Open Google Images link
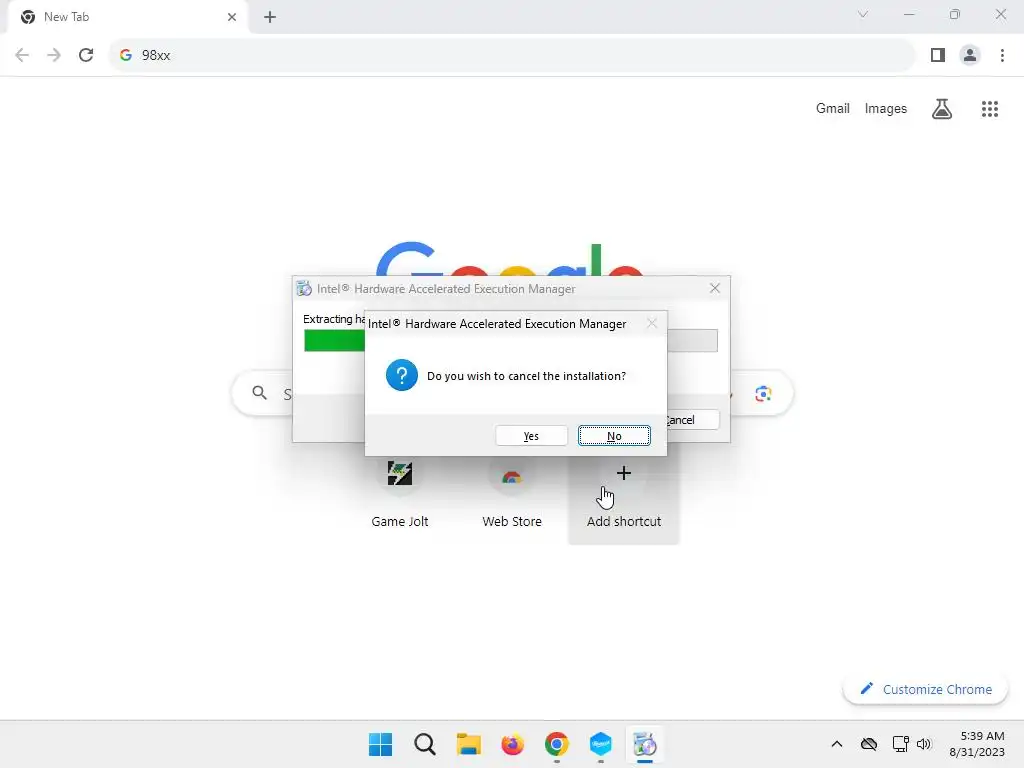Screen dimensions: 1024x768 886,108
